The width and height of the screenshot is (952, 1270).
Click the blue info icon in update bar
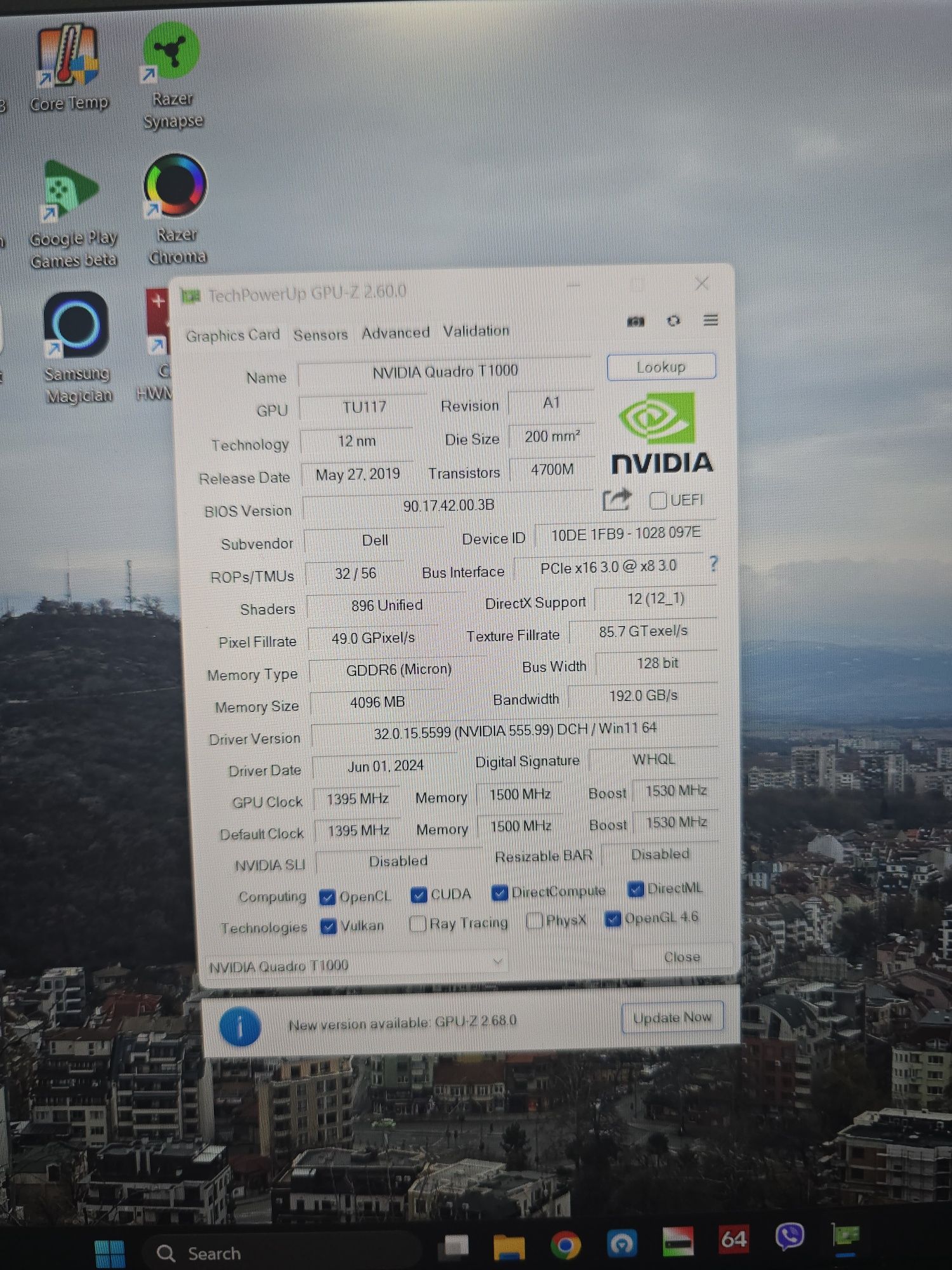(x=240, y=1027)
